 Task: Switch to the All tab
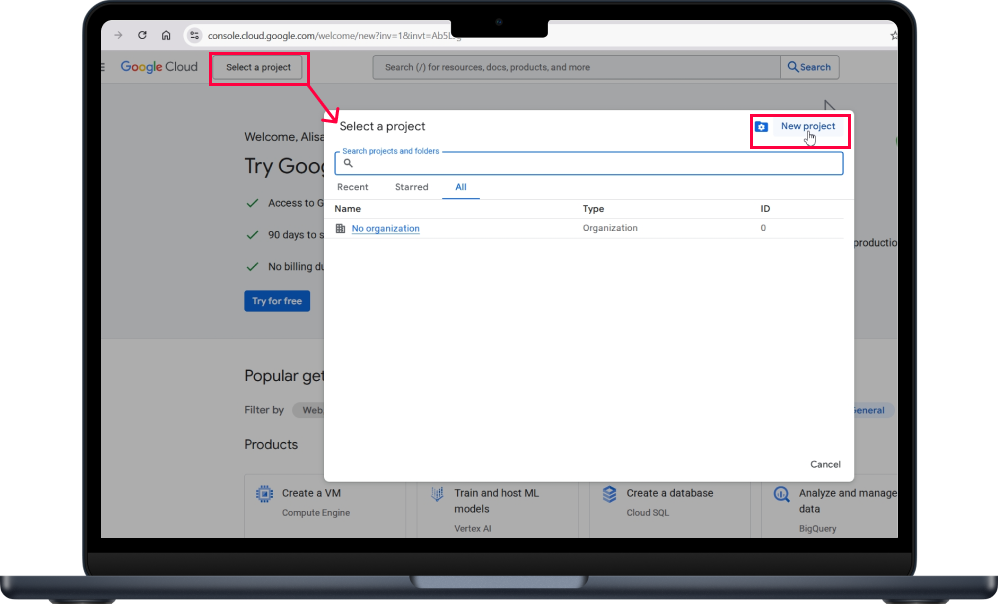point(461,187)
